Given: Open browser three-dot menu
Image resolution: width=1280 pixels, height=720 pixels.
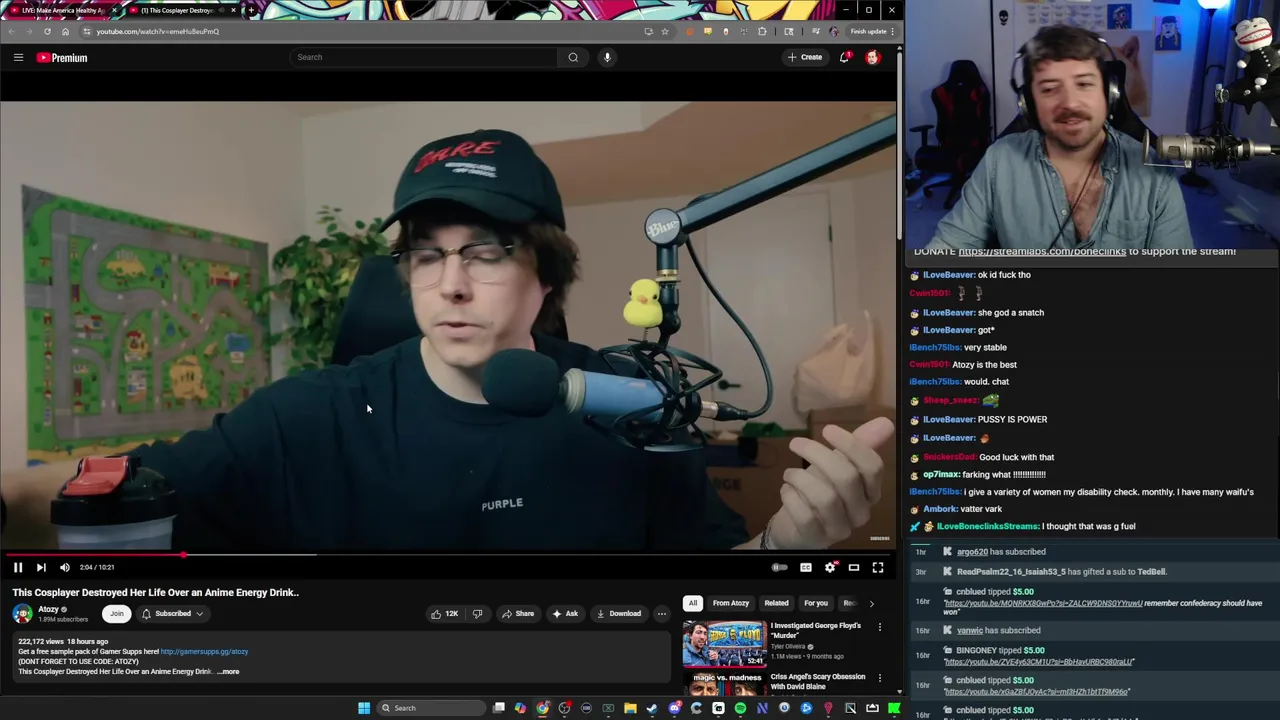Looking at the screenshot, I should pyautogui.click(x=892, y=31).
